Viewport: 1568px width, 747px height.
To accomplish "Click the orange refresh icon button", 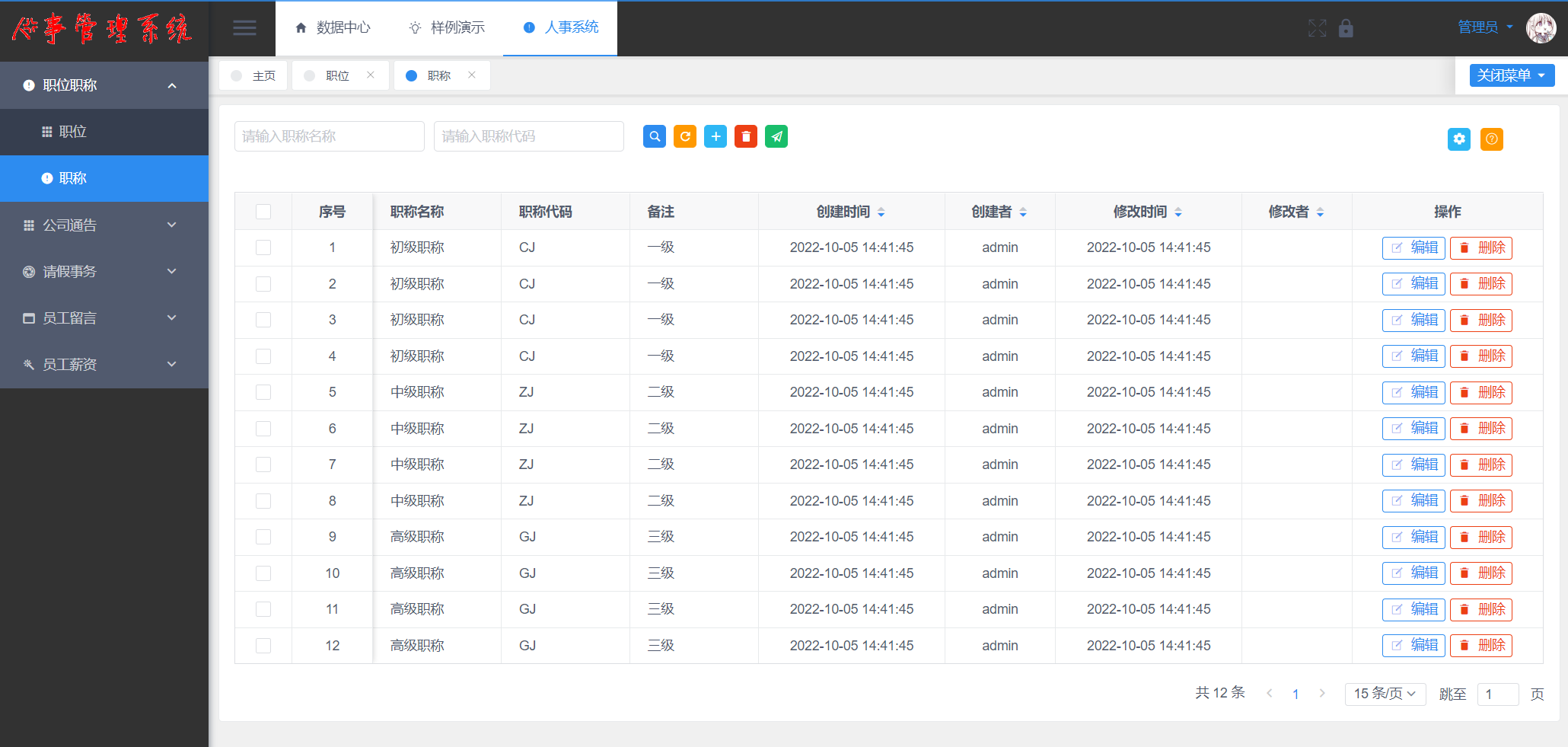I will pos(684,136).
